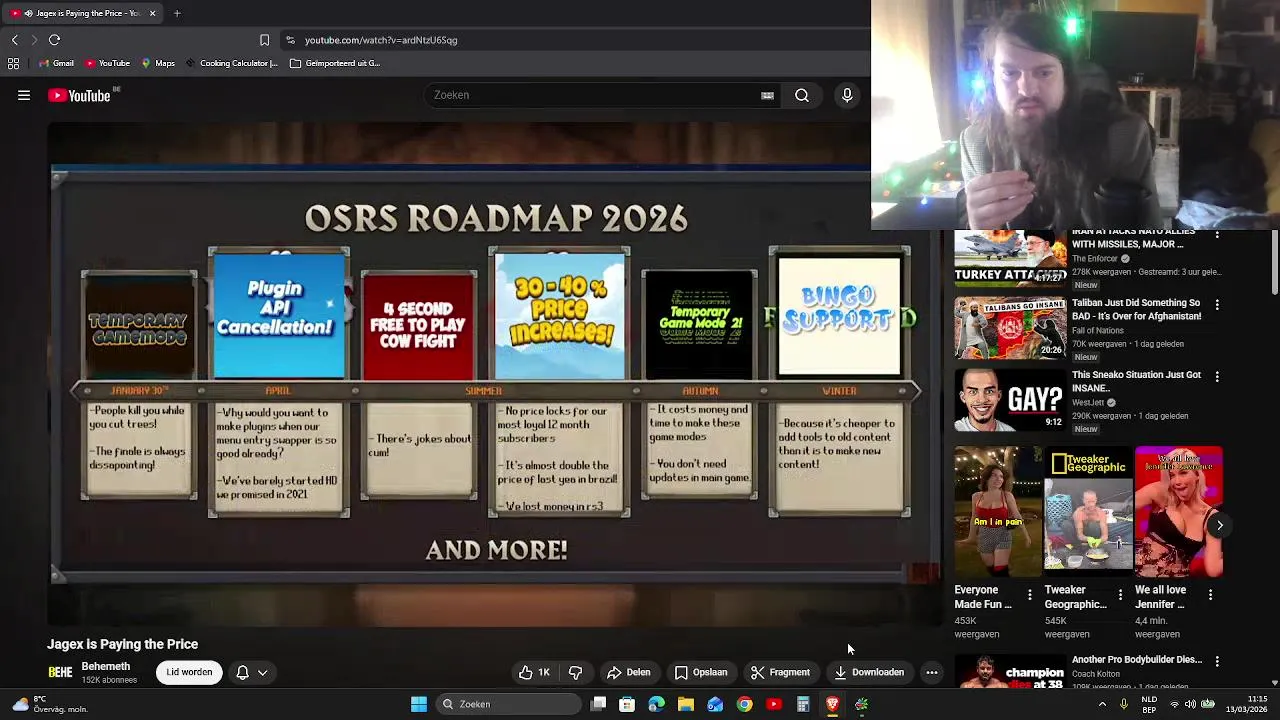Click the main video player frame
Screen dimensions: 1280x720
[494, 375]
